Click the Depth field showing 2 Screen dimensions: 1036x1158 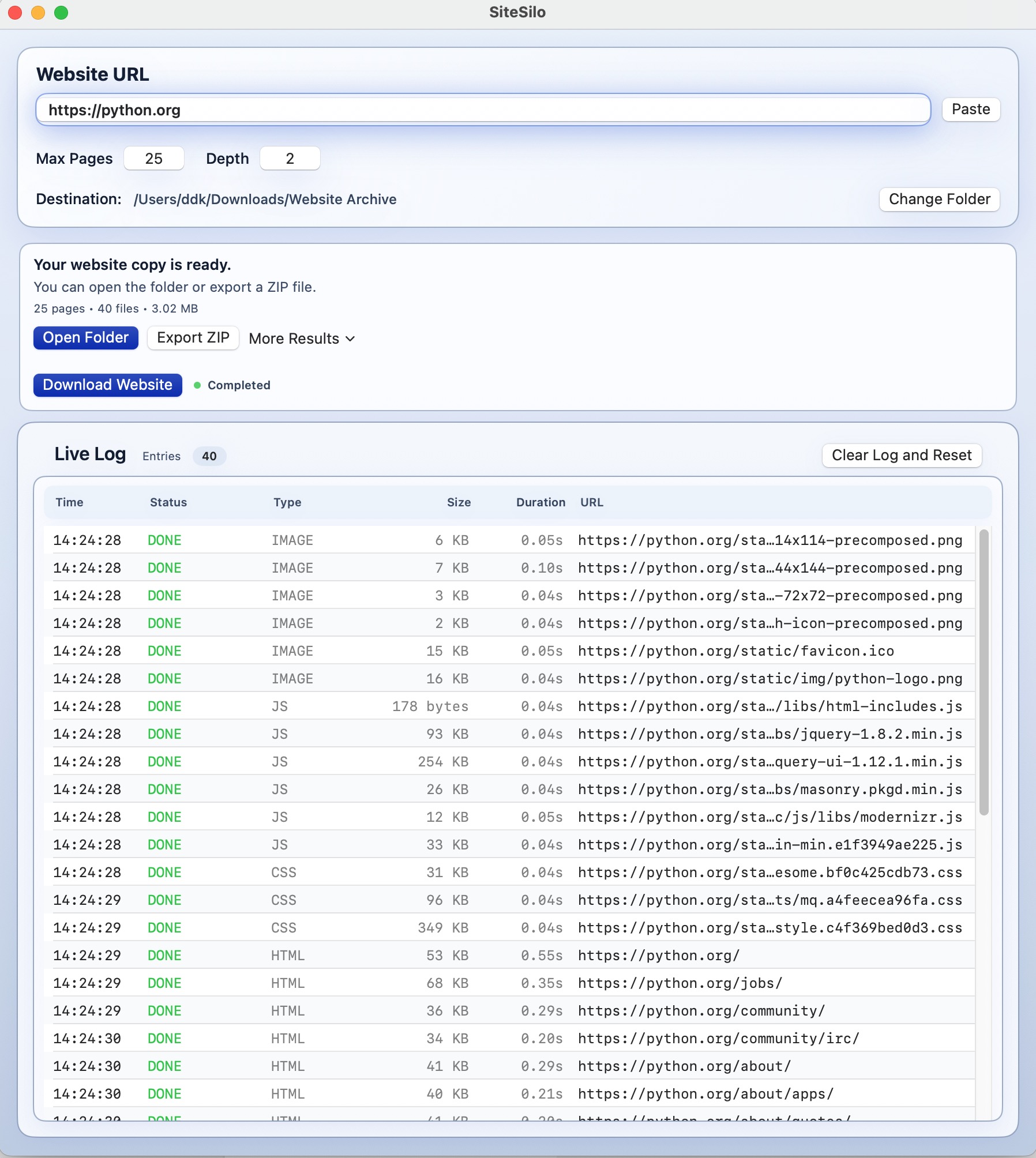click(290, 159)
